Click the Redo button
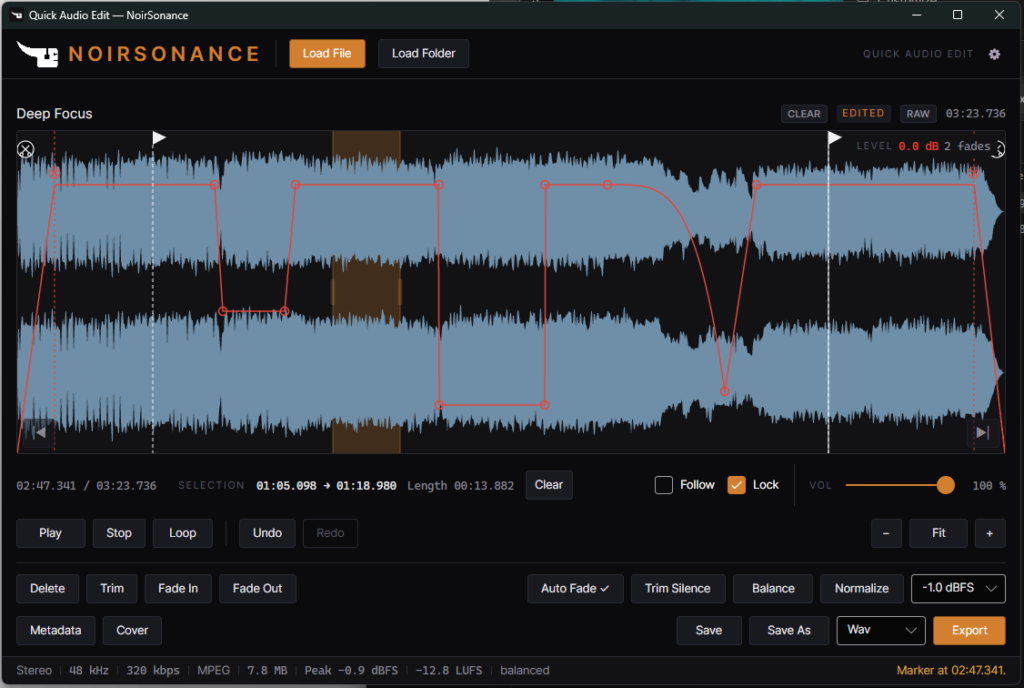Image resolution: width=1024 pixels, height=688 pixels. (x=330, y=533)
